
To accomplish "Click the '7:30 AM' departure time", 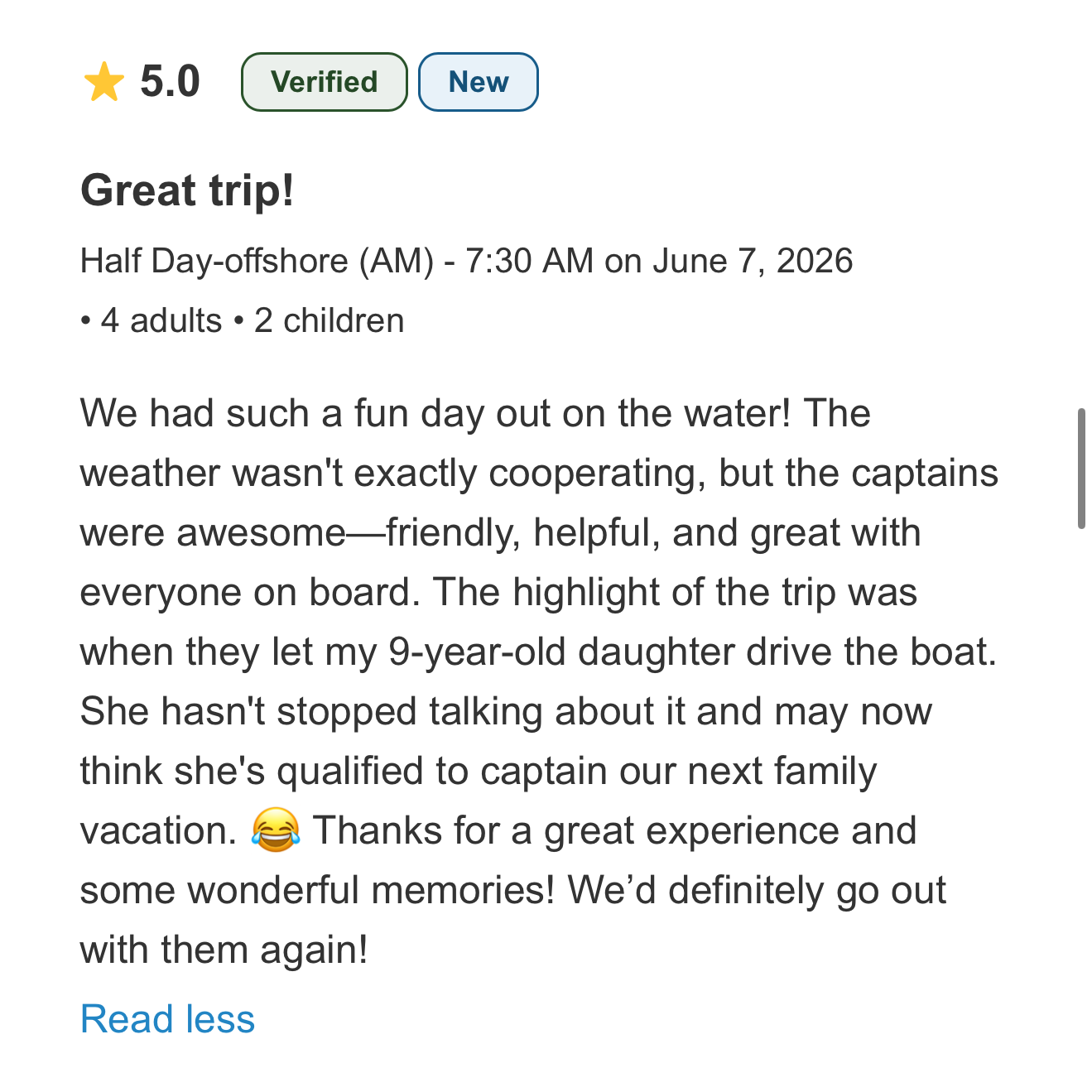I will [530, 261].
